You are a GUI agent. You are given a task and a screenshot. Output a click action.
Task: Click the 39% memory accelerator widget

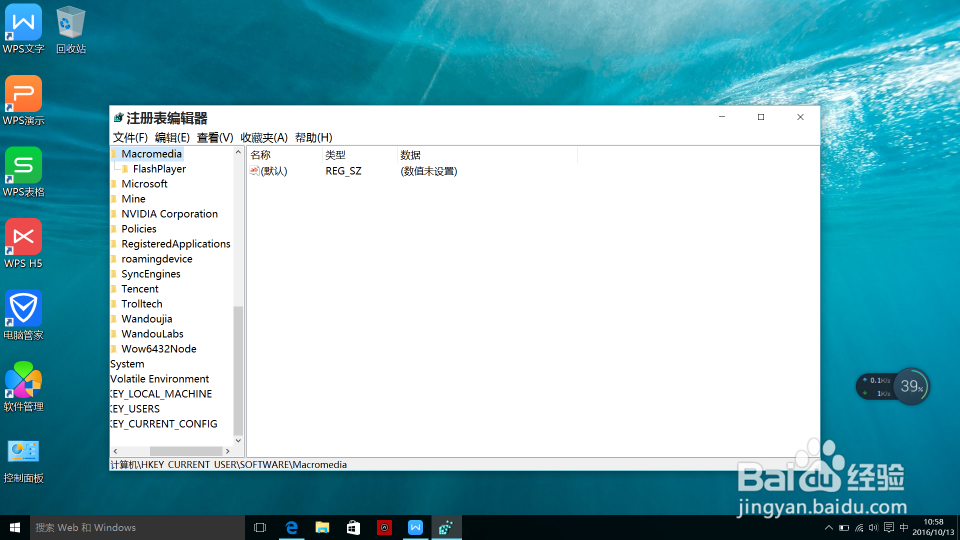pos(911,386)
